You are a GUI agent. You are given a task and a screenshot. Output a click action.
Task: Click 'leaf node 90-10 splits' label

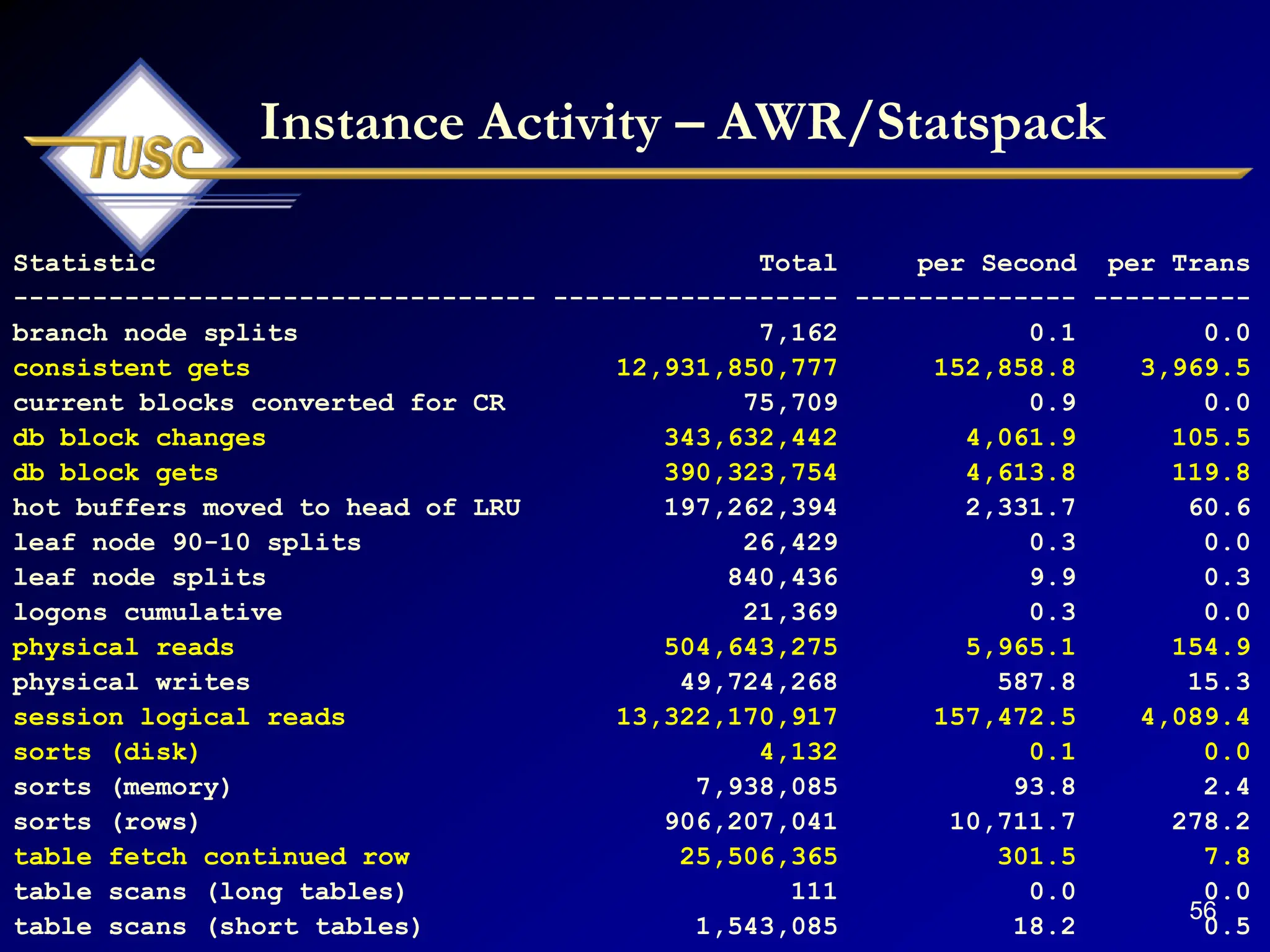point(187,543)
